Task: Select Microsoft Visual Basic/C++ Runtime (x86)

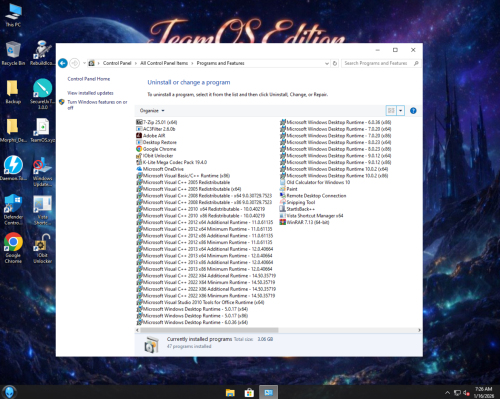Action: (x=183, y=176)
